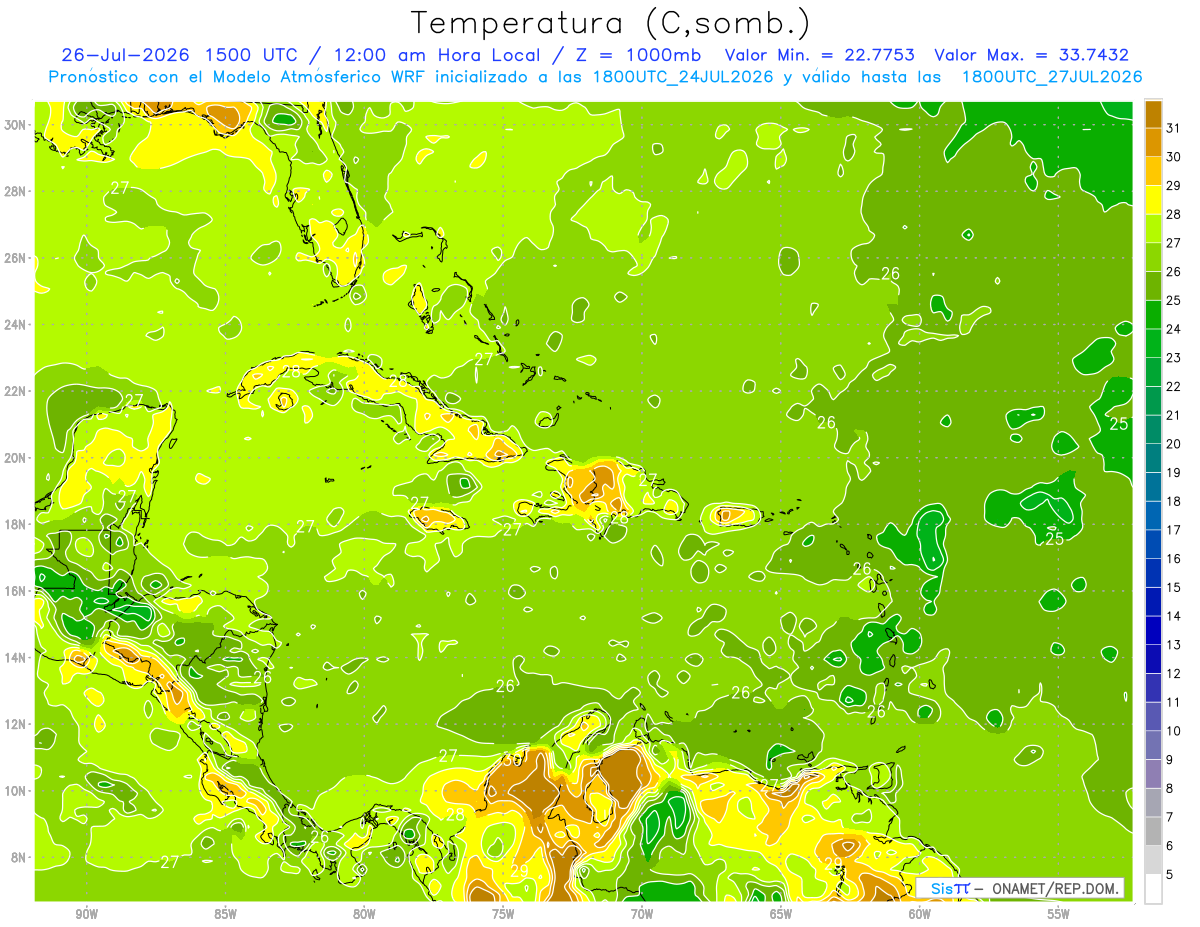The height and width of the screenshot is (927, 1200).
Task: Click the '85W' longitude axis label
Action: [225, 914]
